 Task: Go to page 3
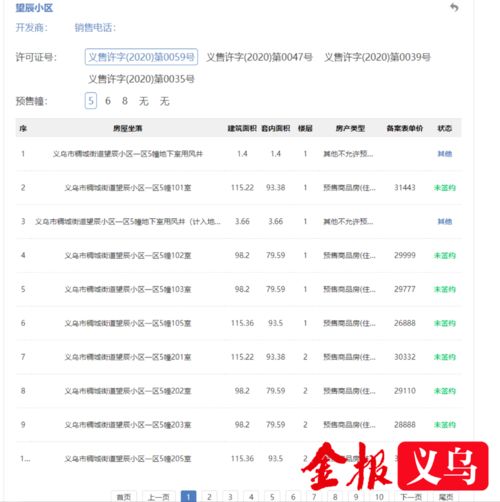[230, 497]
